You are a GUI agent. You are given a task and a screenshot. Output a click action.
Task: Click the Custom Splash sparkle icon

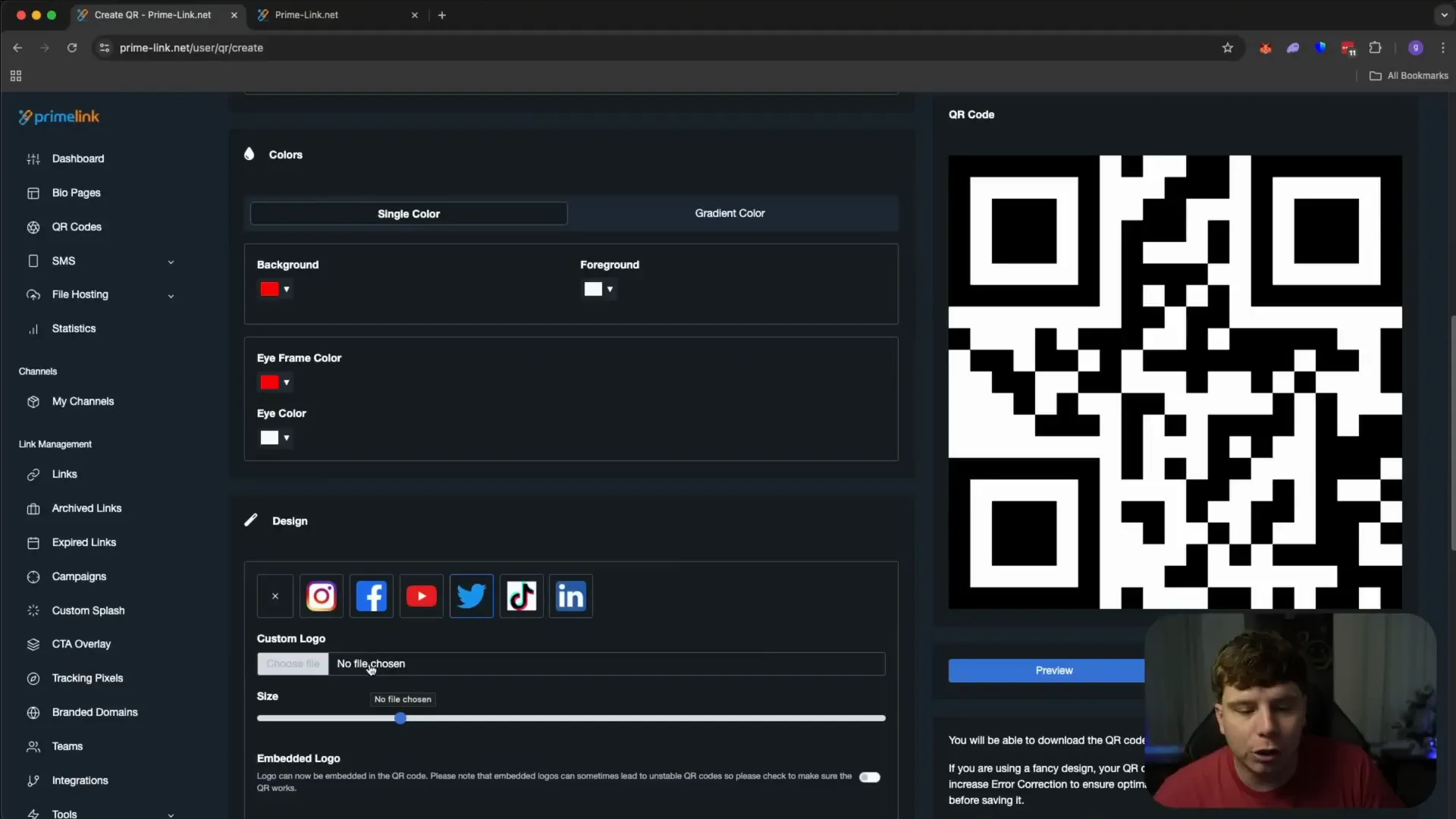click(33, 610)
